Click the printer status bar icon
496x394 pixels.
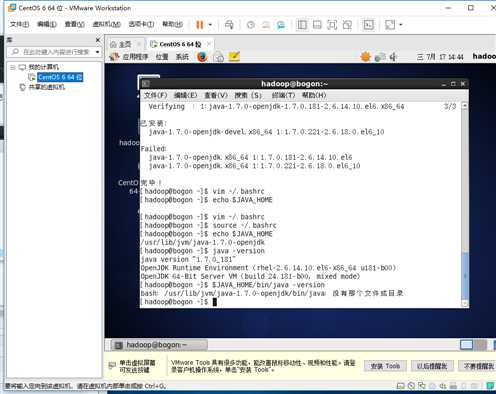(x=453, y=386)
